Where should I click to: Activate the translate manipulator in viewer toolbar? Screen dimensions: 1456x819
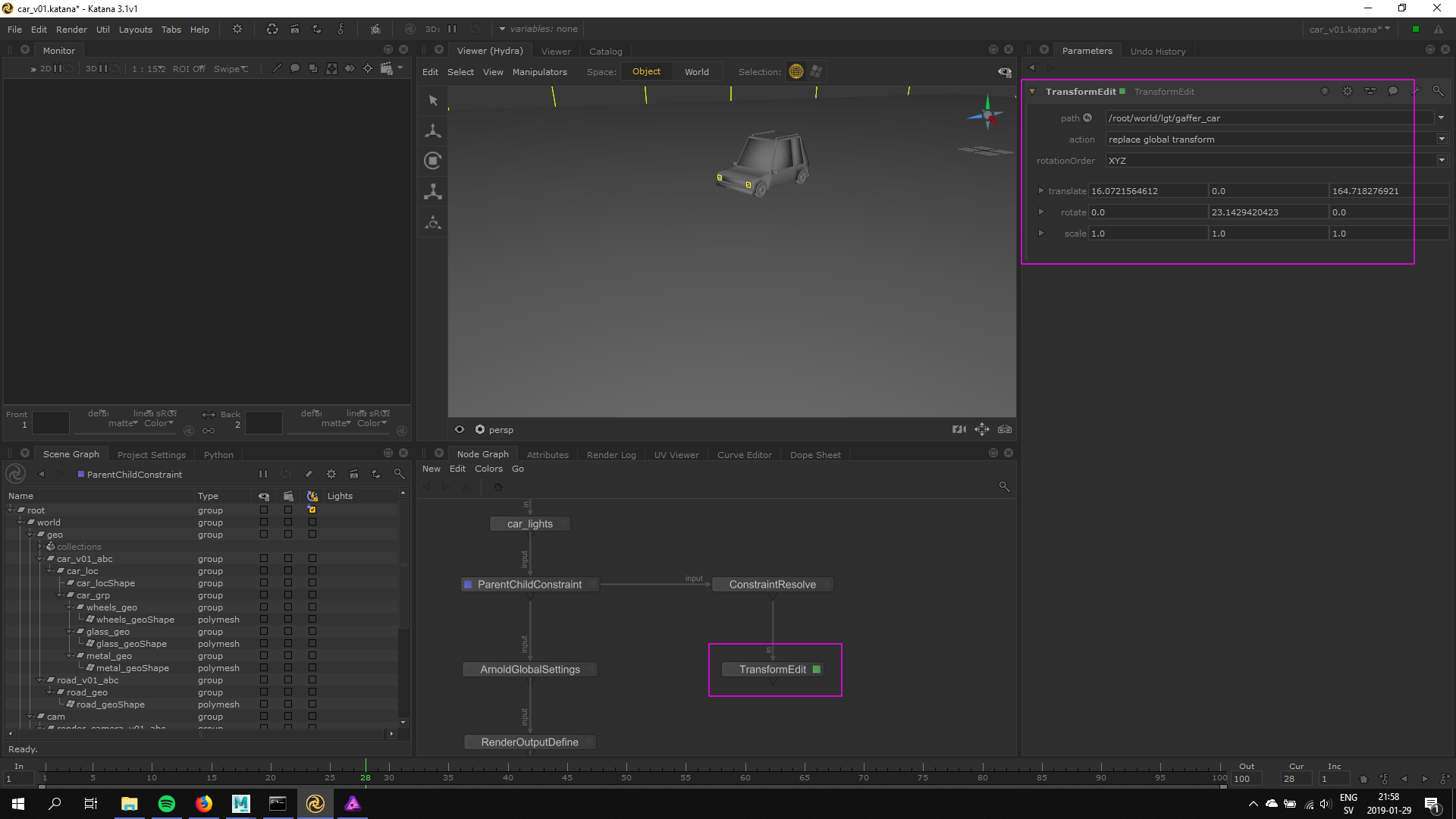click(433, 131)
